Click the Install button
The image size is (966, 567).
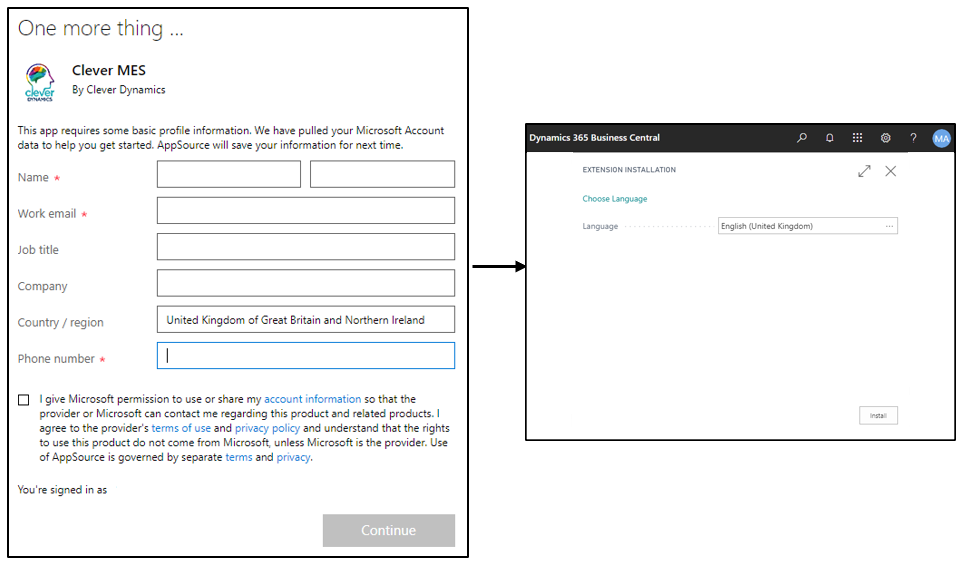click(x=879, y=416)
